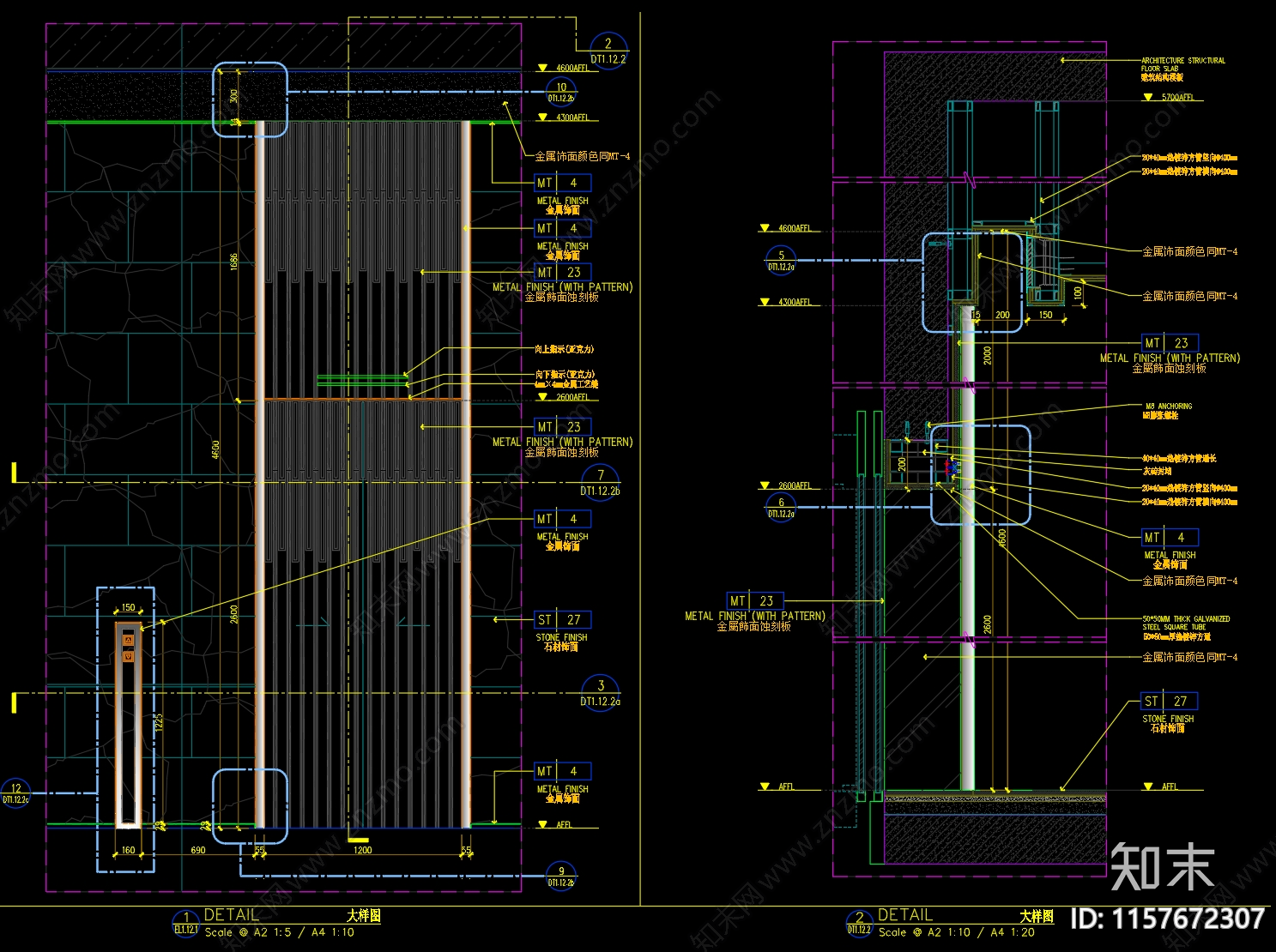Click the '2 DT1.12.2' section callout bubble
The image size is (1276, 952).
tap(608, 51)
